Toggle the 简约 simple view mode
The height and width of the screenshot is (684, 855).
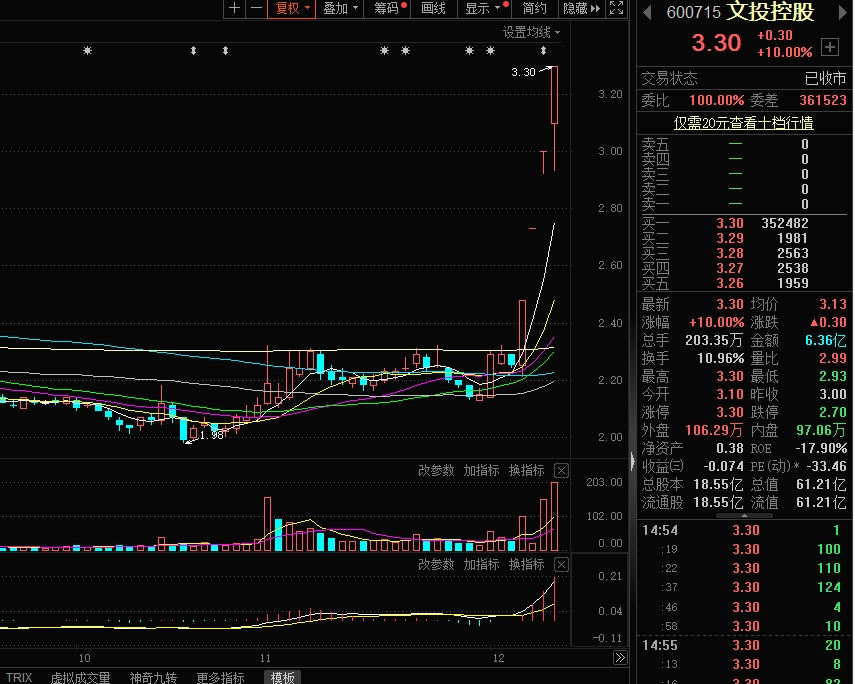tap(535, 9)
